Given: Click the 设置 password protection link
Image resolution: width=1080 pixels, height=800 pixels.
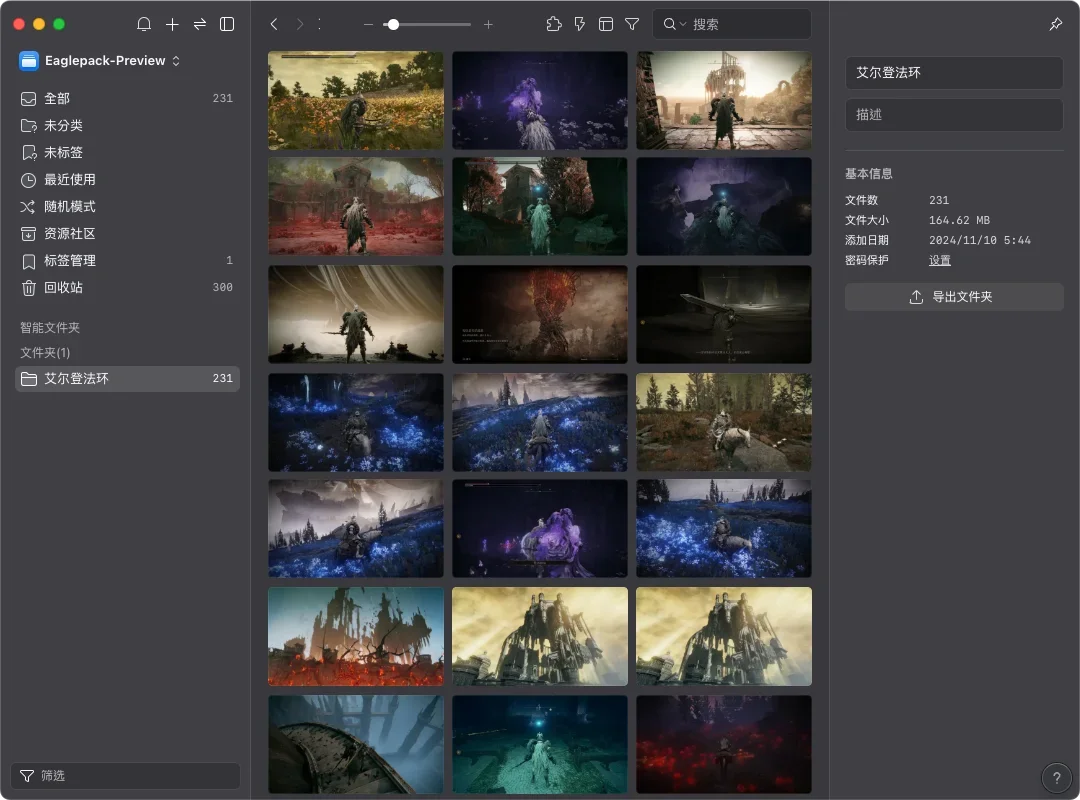Looking at the screenshot, I should tap(939, 260).
